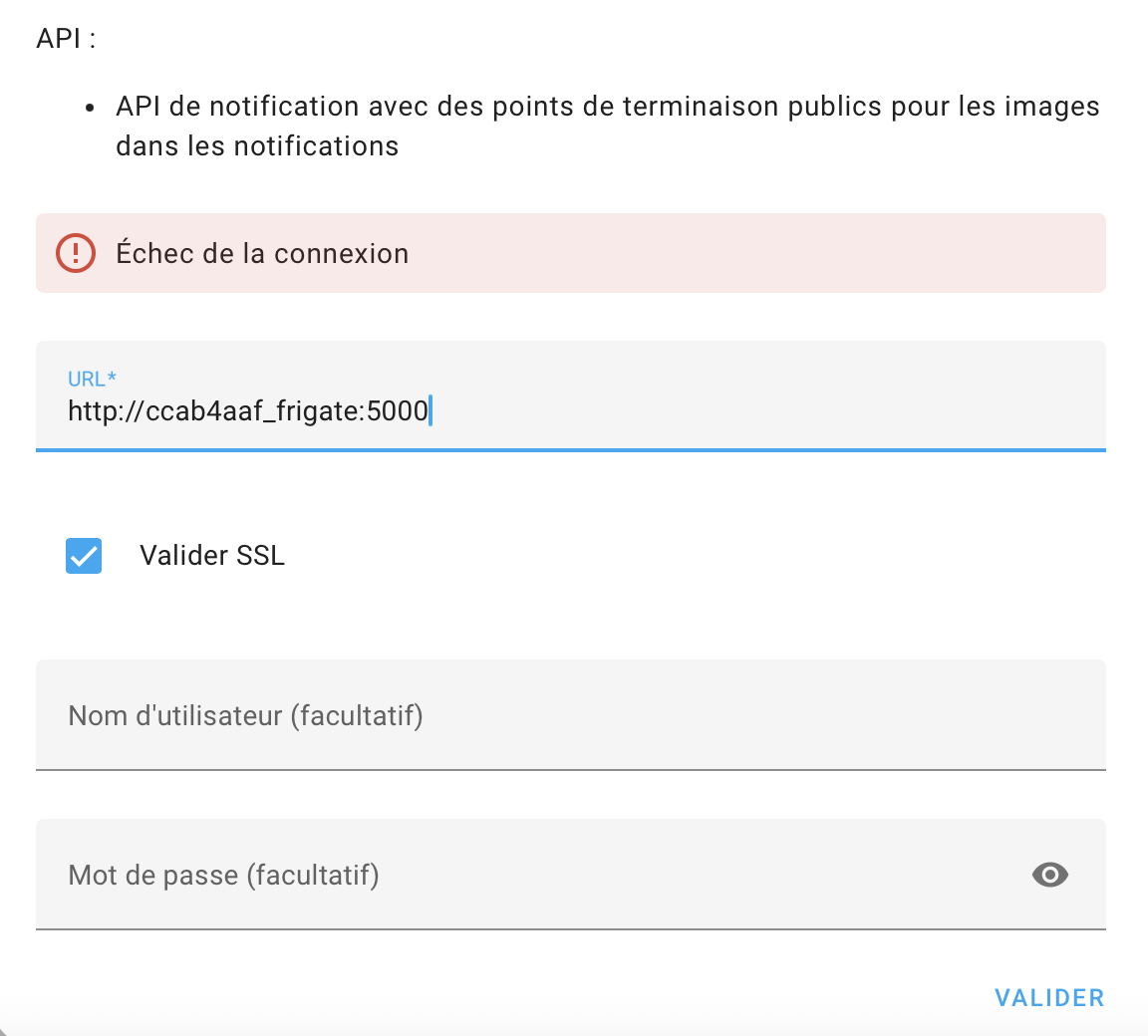Screen dimensions: 1148x1036
Task: Uncheck the Valider SSL checkbox
Action: click(x=84, y=556)
